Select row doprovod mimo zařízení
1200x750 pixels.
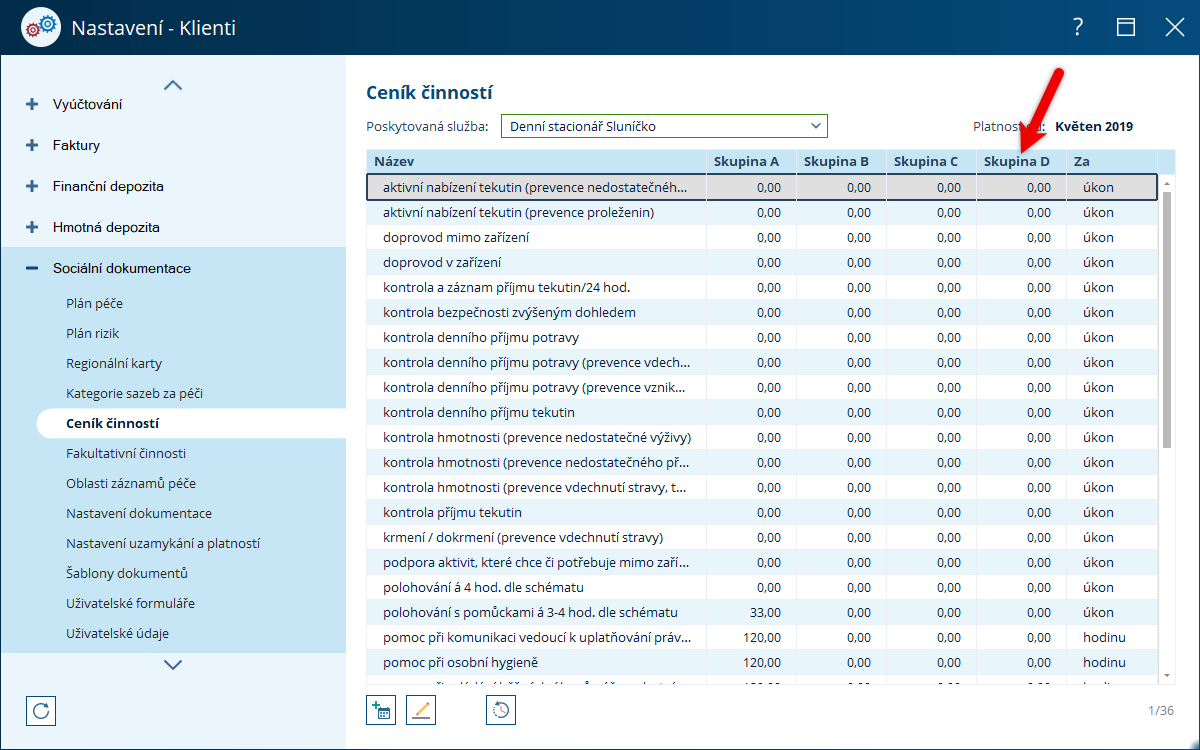pyautogui.click(x=762, y=238)
